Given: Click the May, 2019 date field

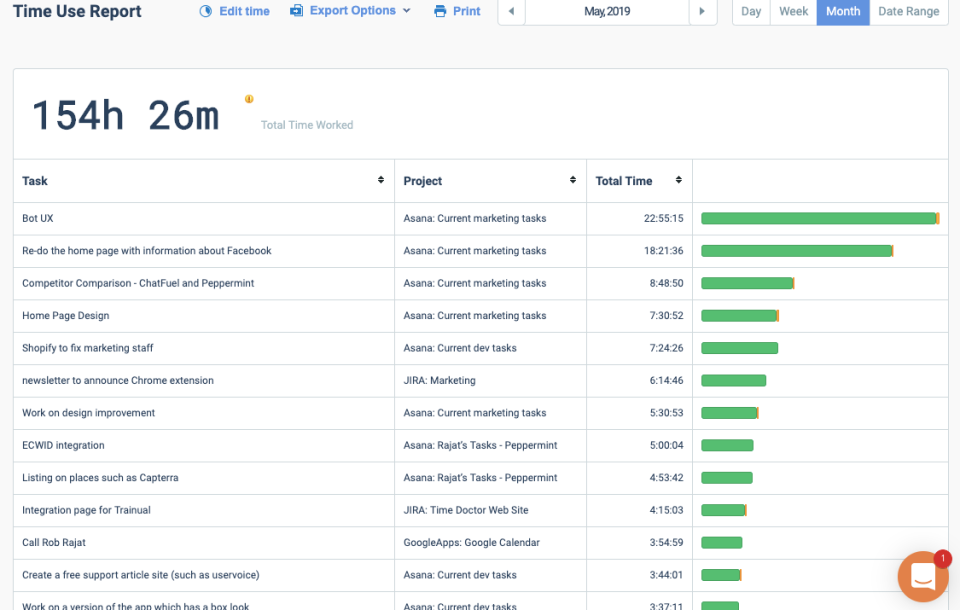Looking at the screenshot, I should [607, 11].
